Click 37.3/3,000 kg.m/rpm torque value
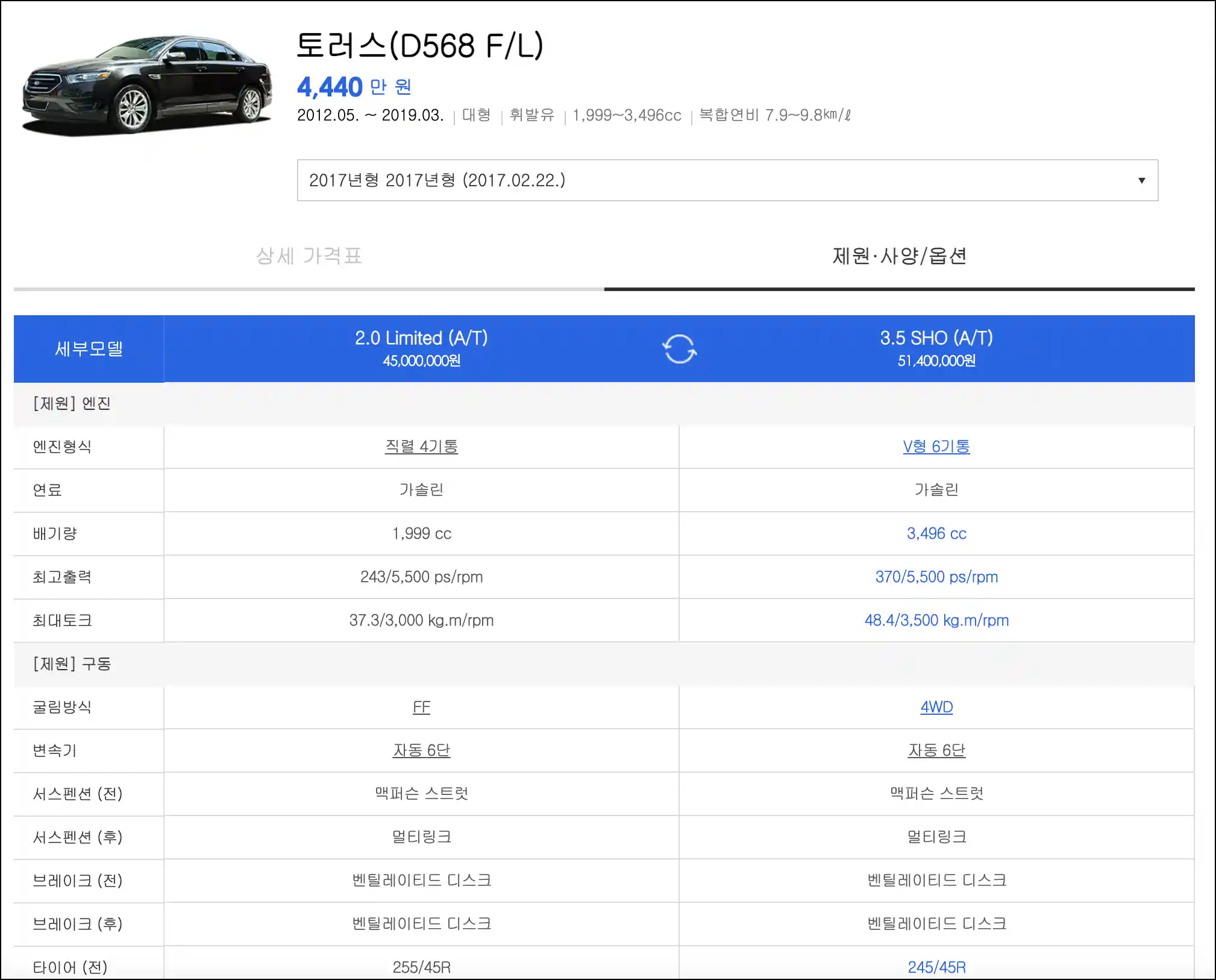This screenshot has height=980, width=1216. tap(421, 620)
